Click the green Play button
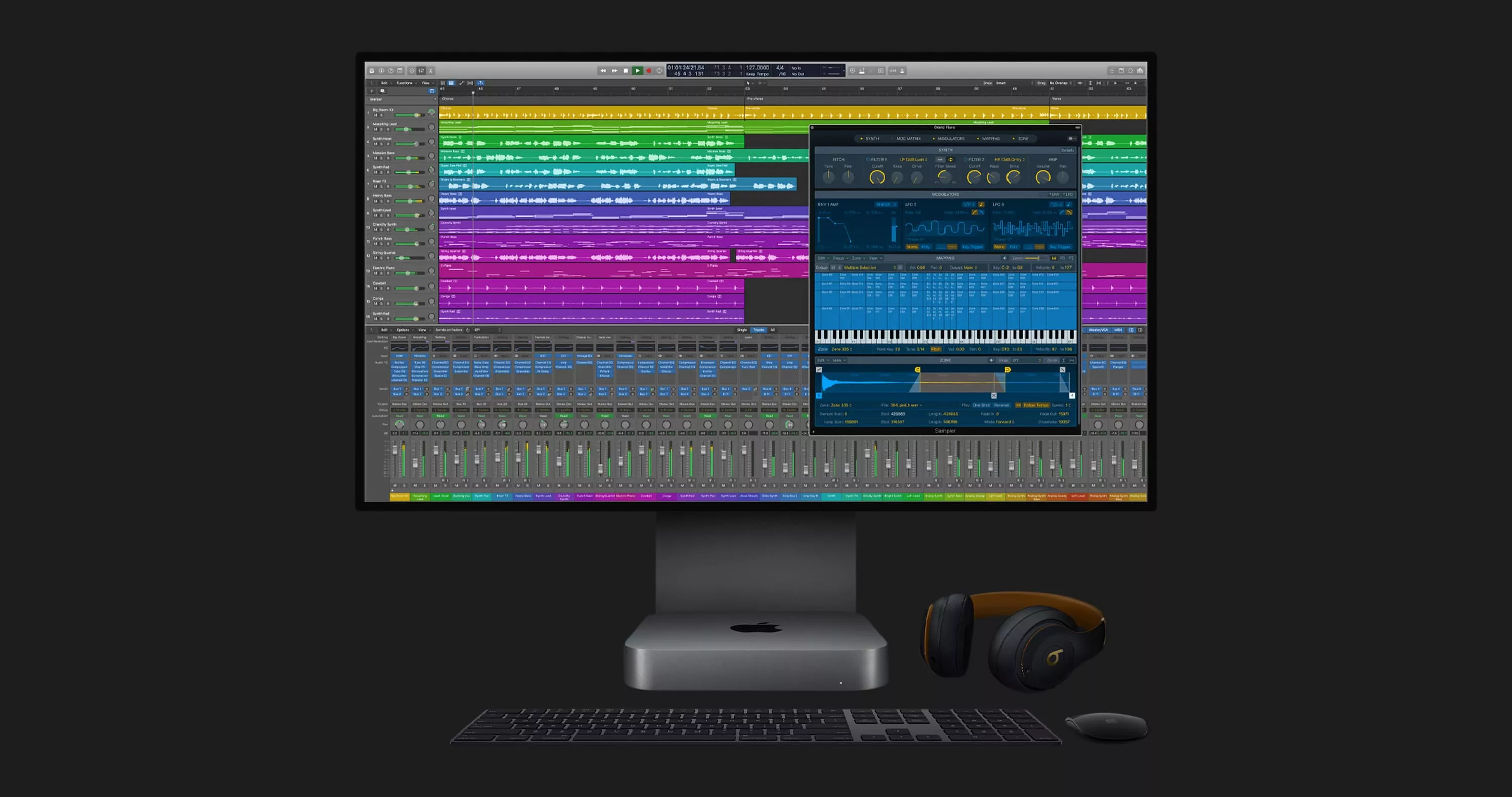Viewport: 1512px width, 797px height. pyautogui.click(x=637, y=71)
